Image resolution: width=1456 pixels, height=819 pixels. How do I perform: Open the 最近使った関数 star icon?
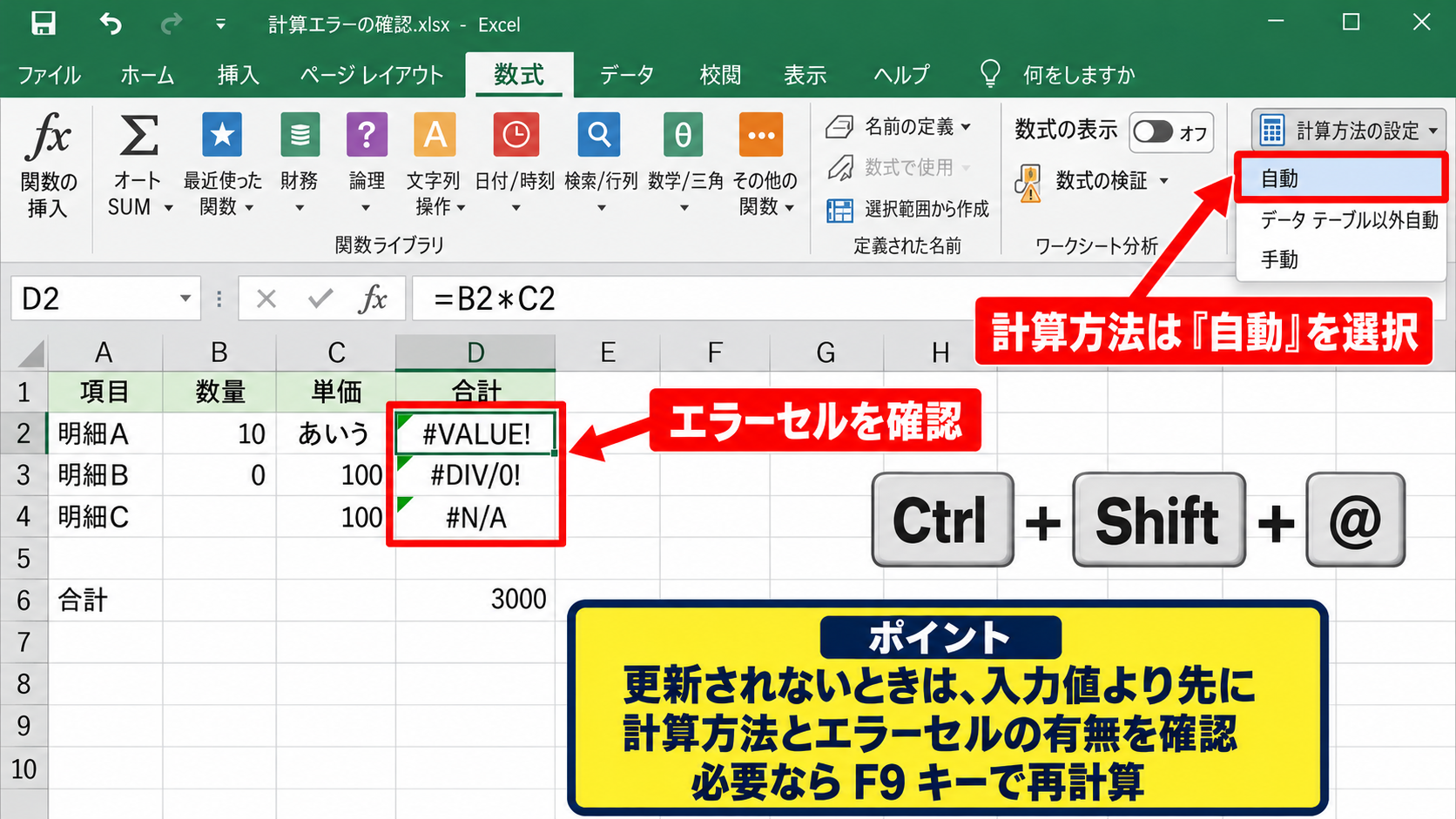click(222, 135)
